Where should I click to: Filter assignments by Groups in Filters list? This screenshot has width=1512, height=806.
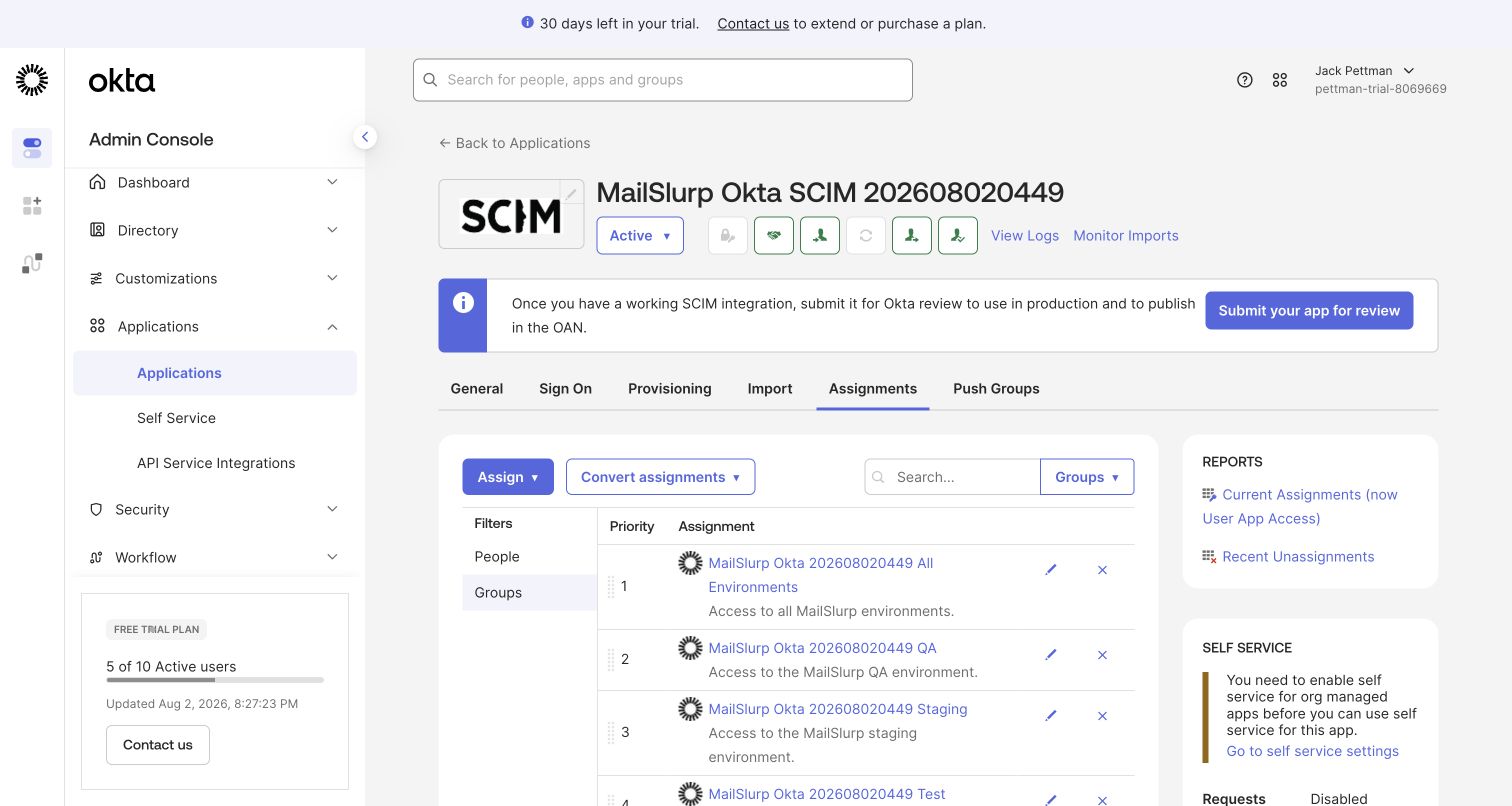[x=529, y=593]
